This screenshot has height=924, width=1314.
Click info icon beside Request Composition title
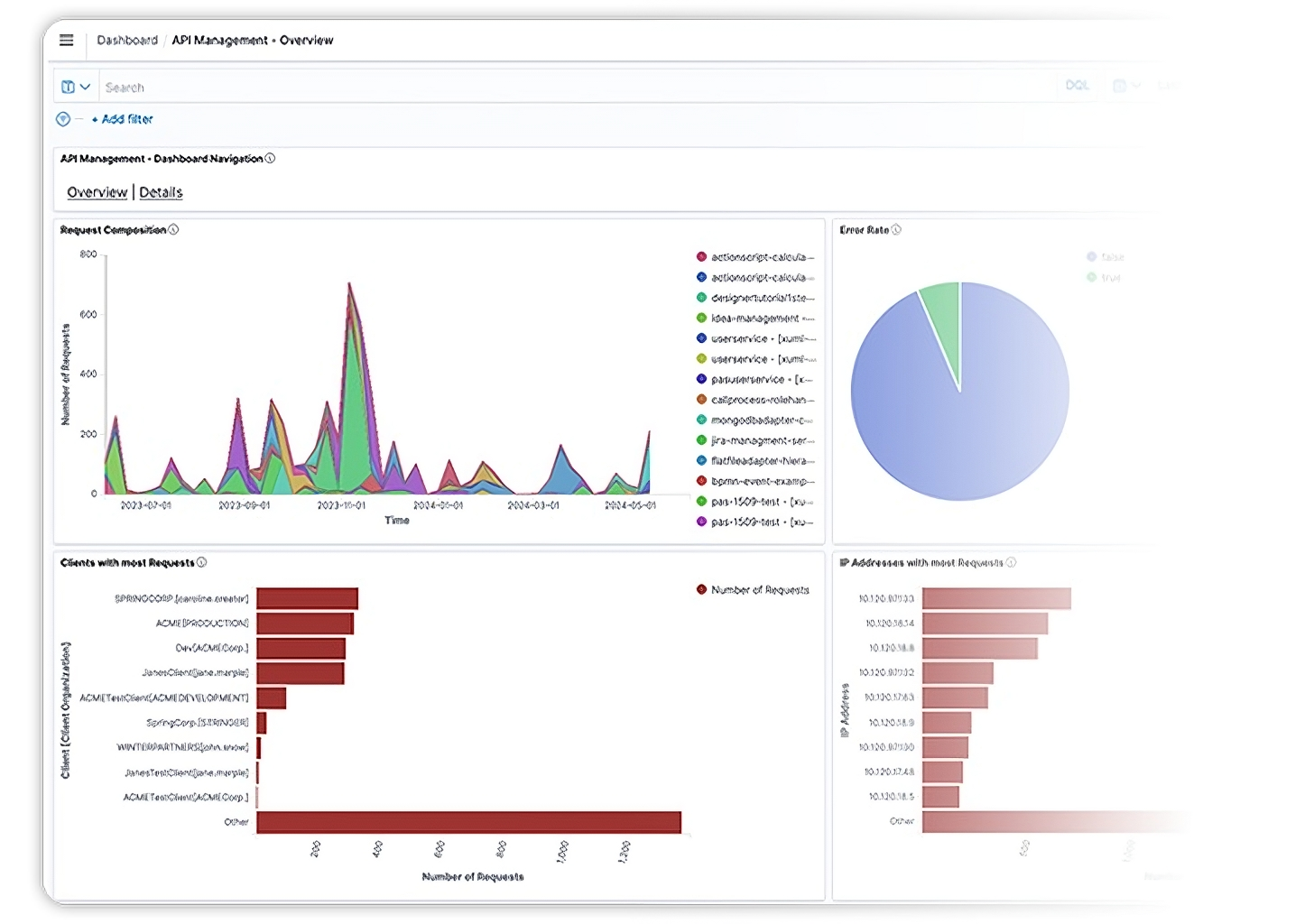point(174,230)
